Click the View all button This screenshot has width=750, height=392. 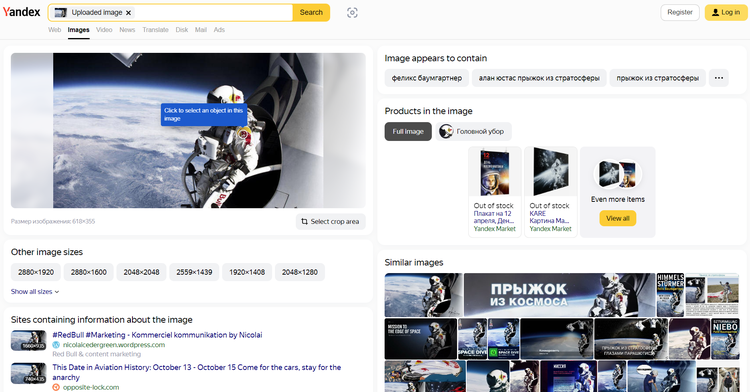point(618,218)
